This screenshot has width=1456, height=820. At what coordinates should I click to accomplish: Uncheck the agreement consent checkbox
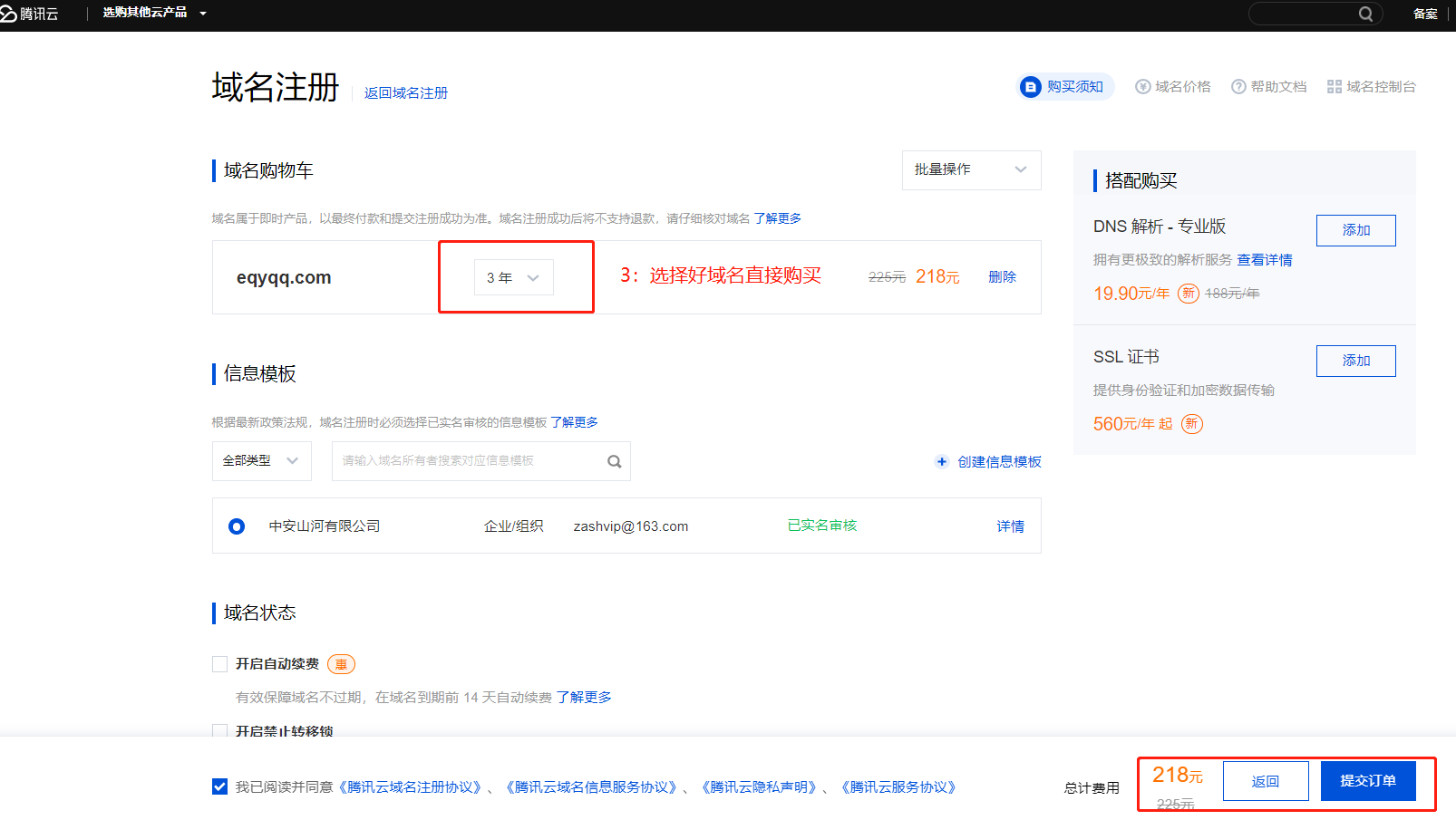point(219,786)
